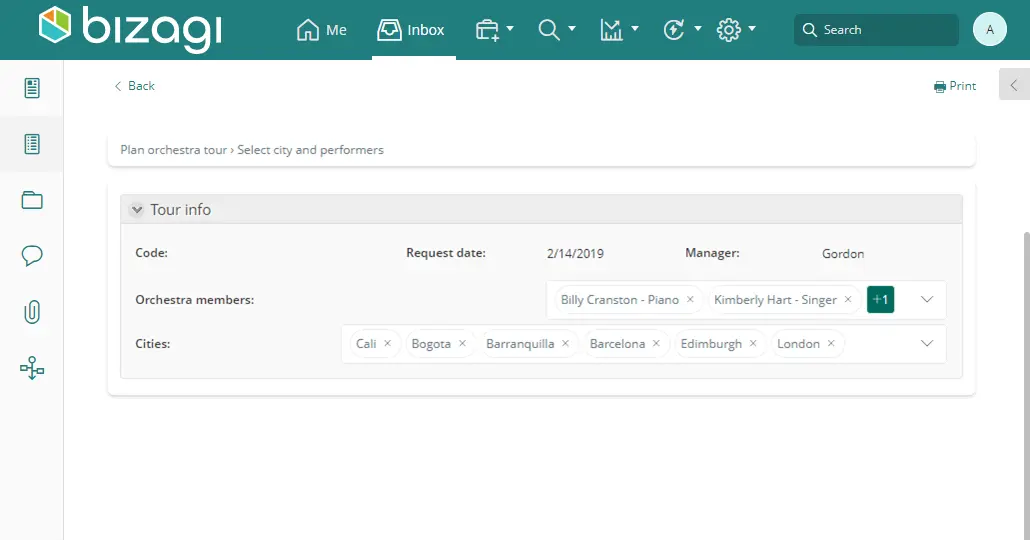Open the New Case briefcase icon menu
Viewport: 1030px width, 541px height.
coord(494,30)
